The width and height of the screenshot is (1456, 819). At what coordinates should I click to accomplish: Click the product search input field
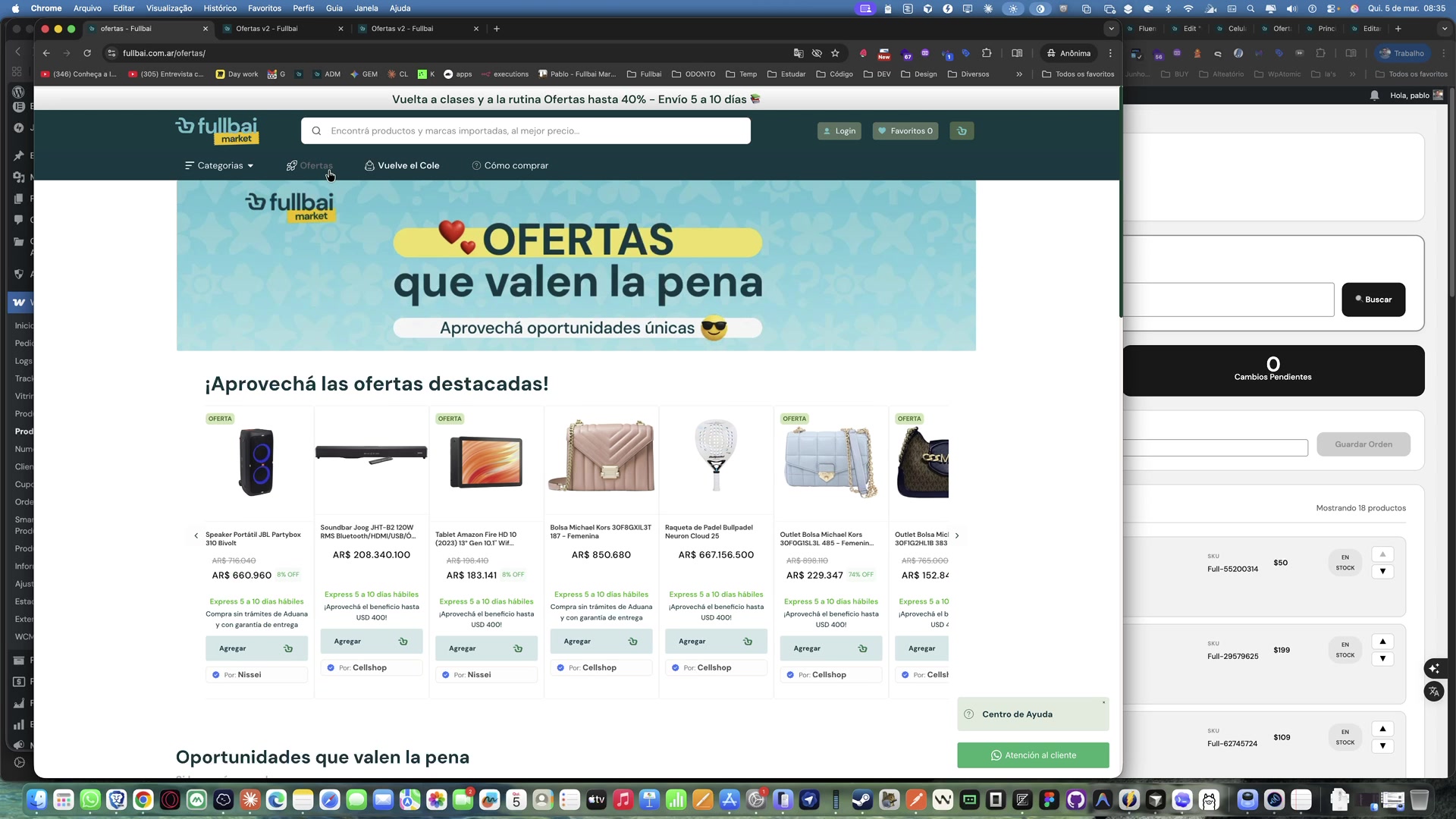point(531,131)
